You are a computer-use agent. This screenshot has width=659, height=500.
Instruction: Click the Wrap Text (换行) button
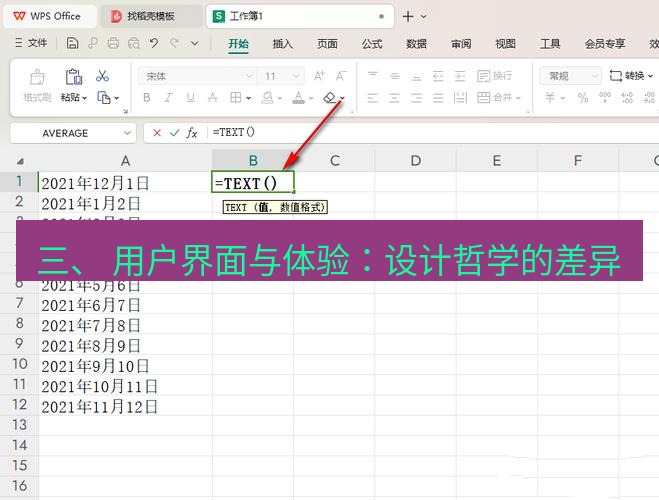495,76
